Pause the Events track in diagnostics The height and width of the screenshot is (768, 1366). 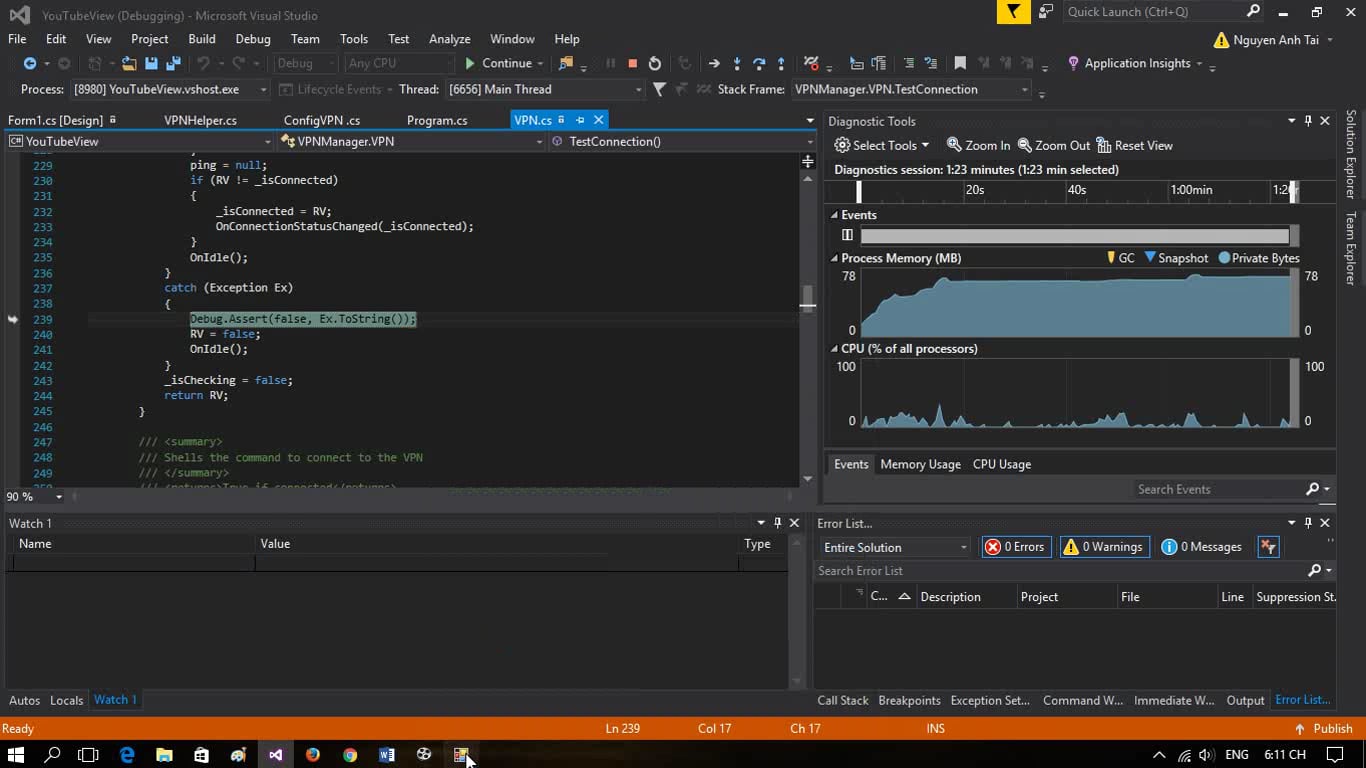(847, 235)
